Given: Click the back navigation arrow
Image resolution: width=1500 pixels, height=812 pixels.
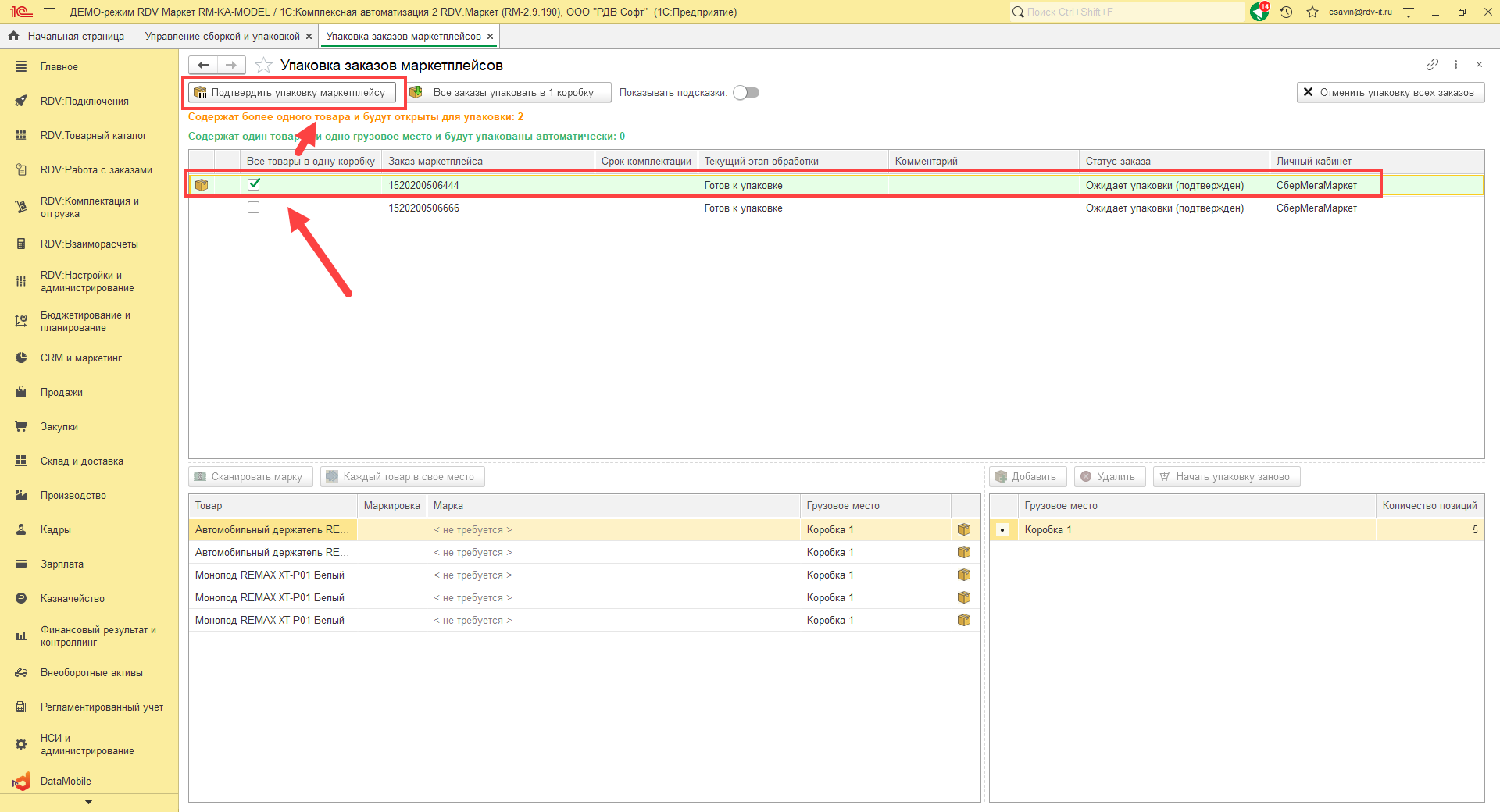Looking at the screenshot, I should tap(203, 66).
